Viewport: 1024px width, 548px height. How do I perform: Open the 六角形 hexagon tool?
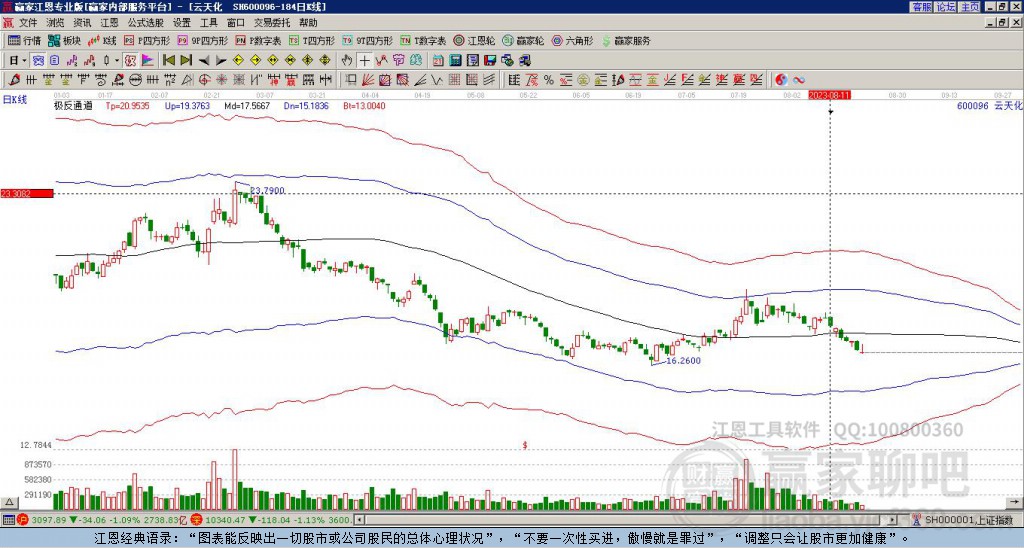click(572, 40)
